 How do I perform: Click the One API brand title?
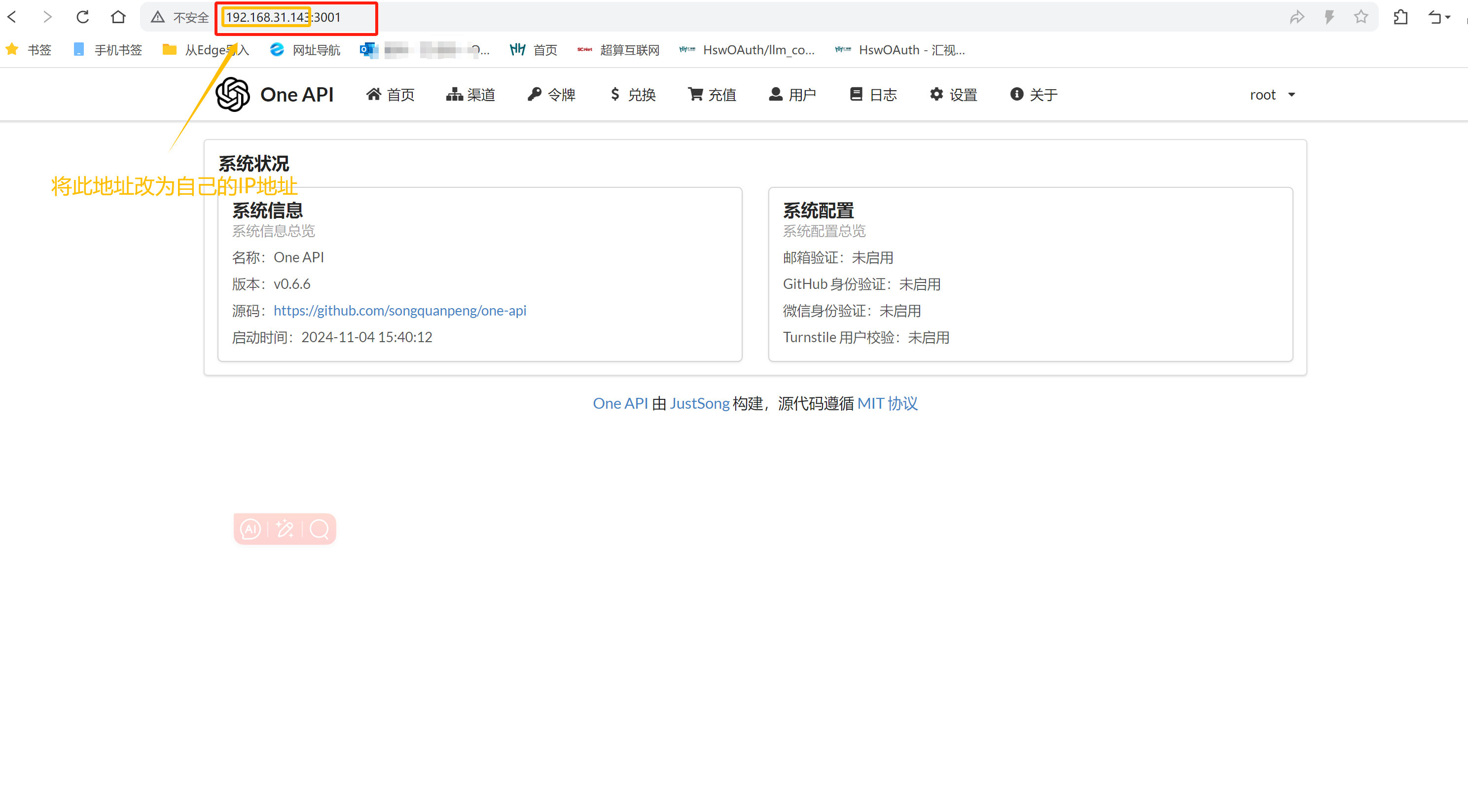pyautogui.click(x=297, y=95)
